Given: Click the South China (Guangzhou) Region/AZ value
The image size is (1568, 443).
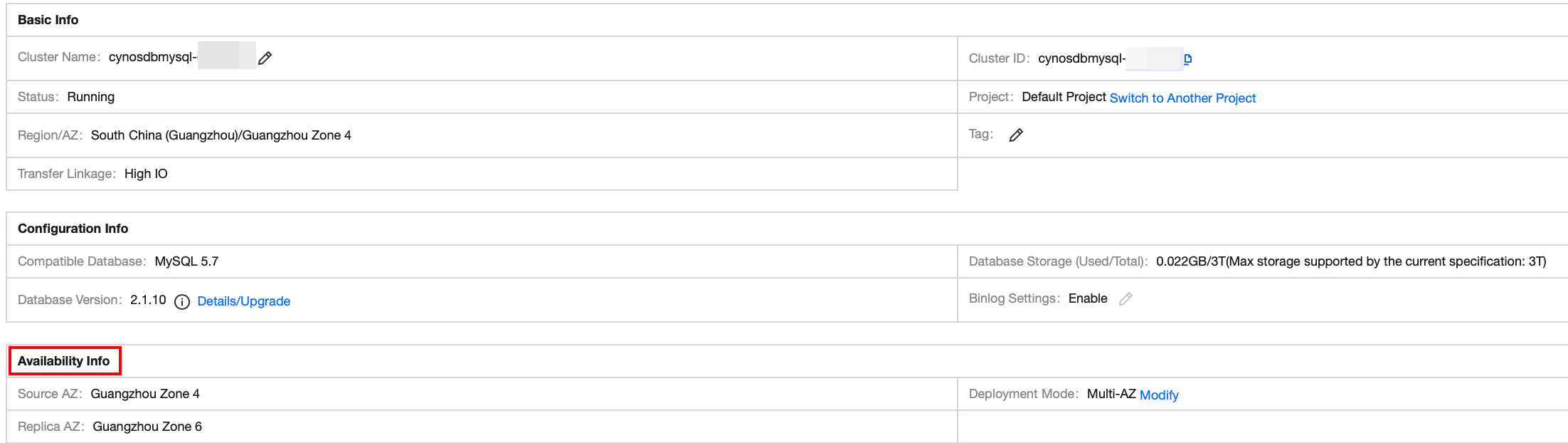Looking at the screenshot, I should pos(221,135).
